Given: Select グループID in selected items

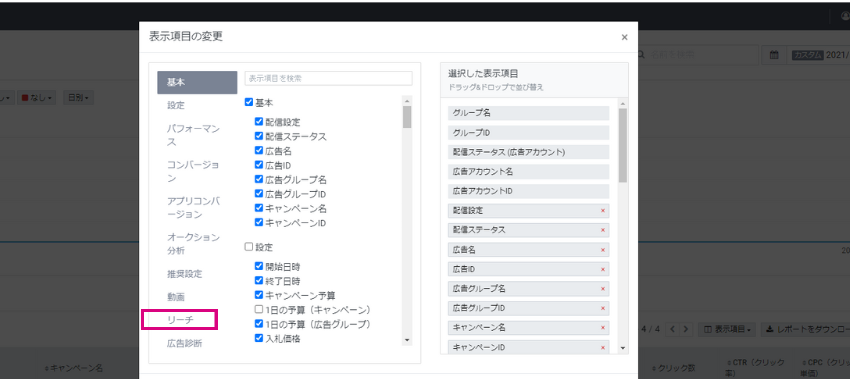Looking at the screenshot, I should click(x=529, y=132).
